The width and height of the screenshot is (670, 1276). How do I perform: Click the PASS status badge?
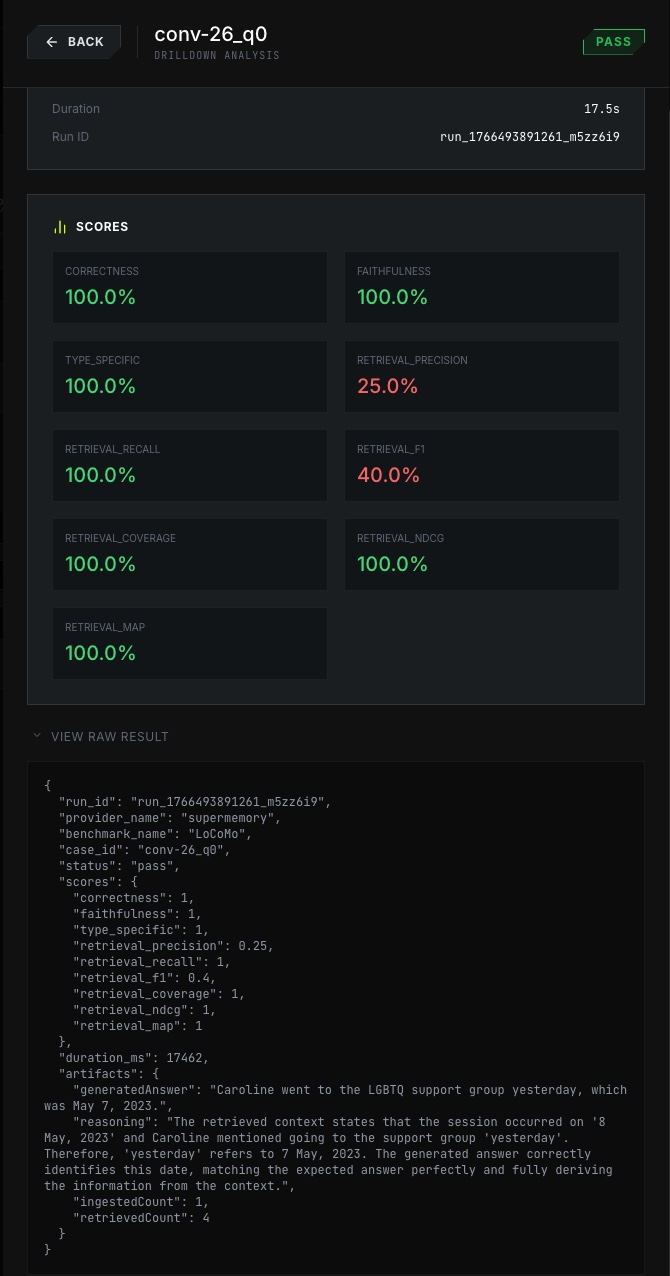click(613, 42)
